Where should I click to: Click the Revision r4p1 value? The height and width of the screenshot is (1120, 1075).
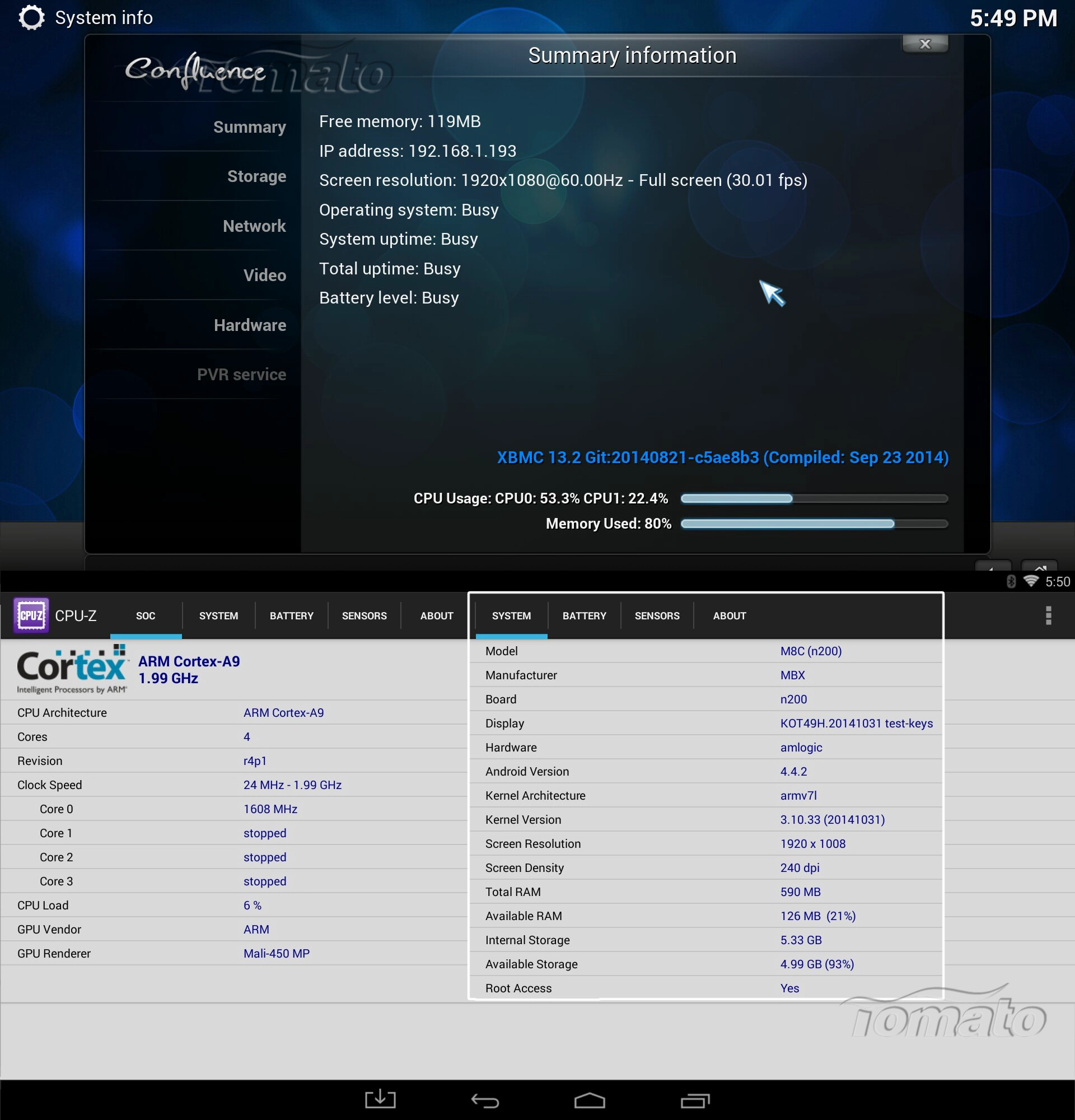pyautogui.click(x=255, y=760)
